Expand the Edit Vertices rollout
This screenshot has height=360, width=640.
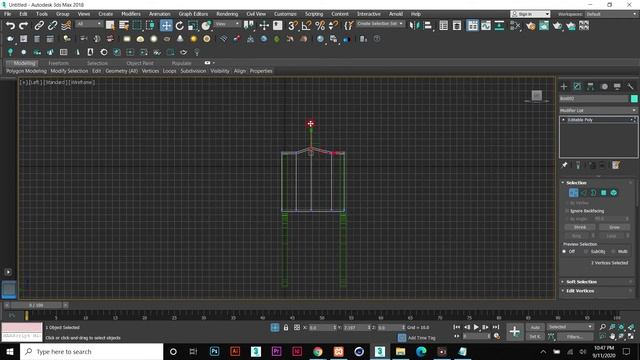pos(580,291)
